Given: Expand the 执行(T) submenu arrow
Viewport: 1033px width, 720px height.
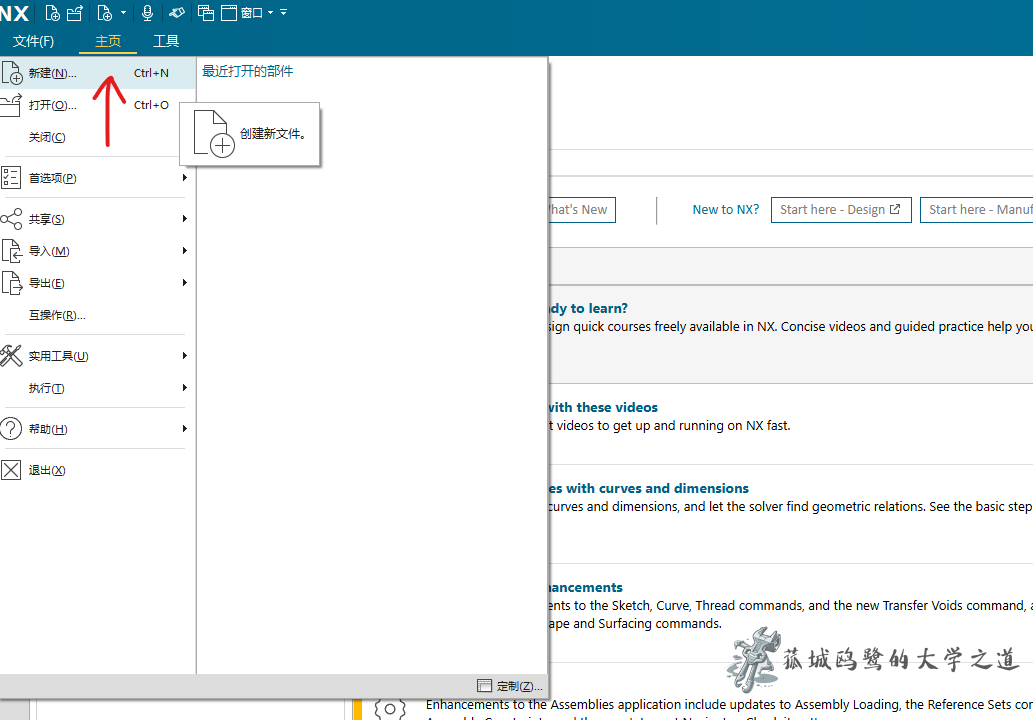Looking at the screenshot, I should [x=184, y=387].
